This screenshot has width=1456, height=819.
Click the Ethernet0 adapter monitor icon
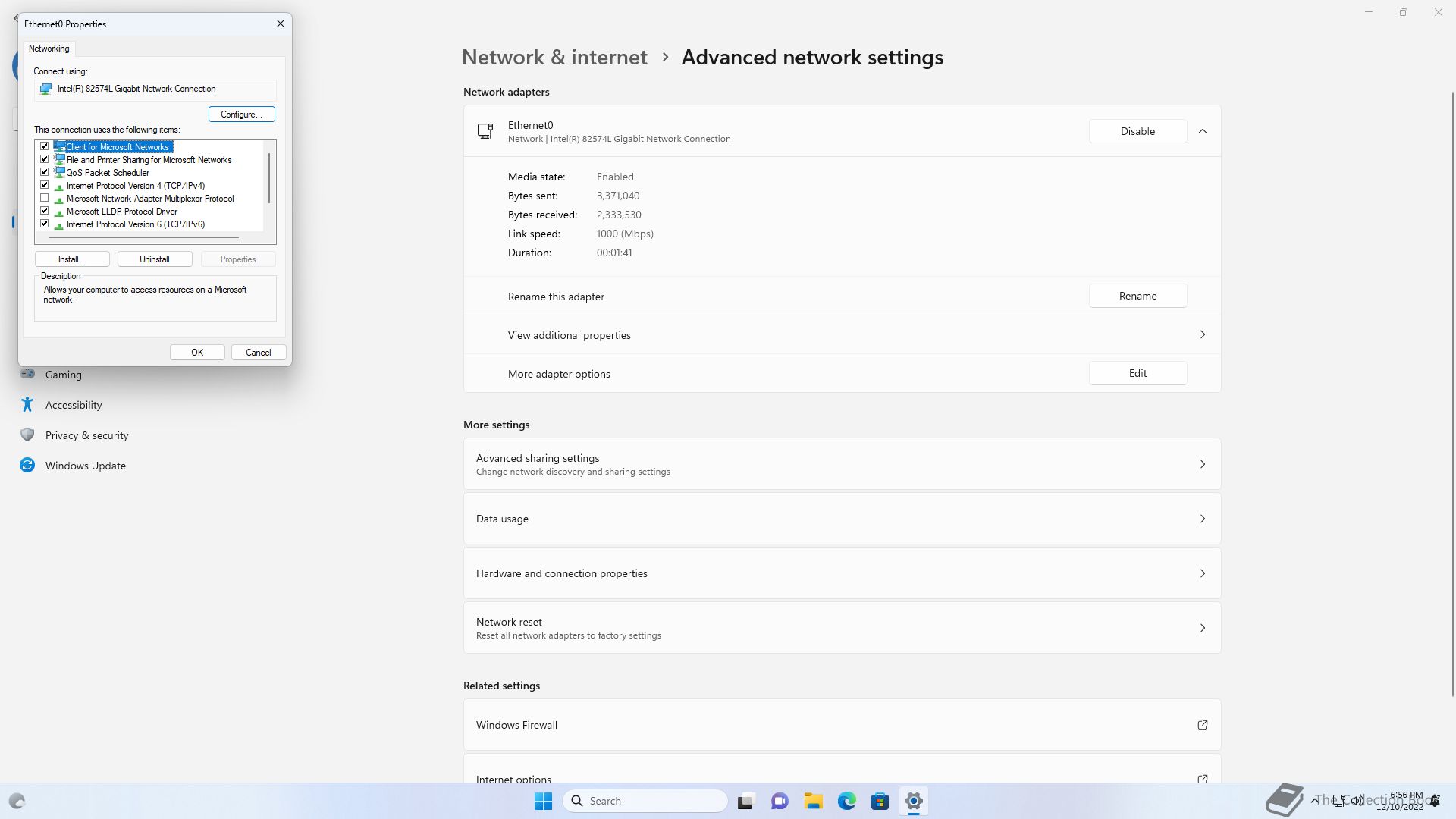485,131
